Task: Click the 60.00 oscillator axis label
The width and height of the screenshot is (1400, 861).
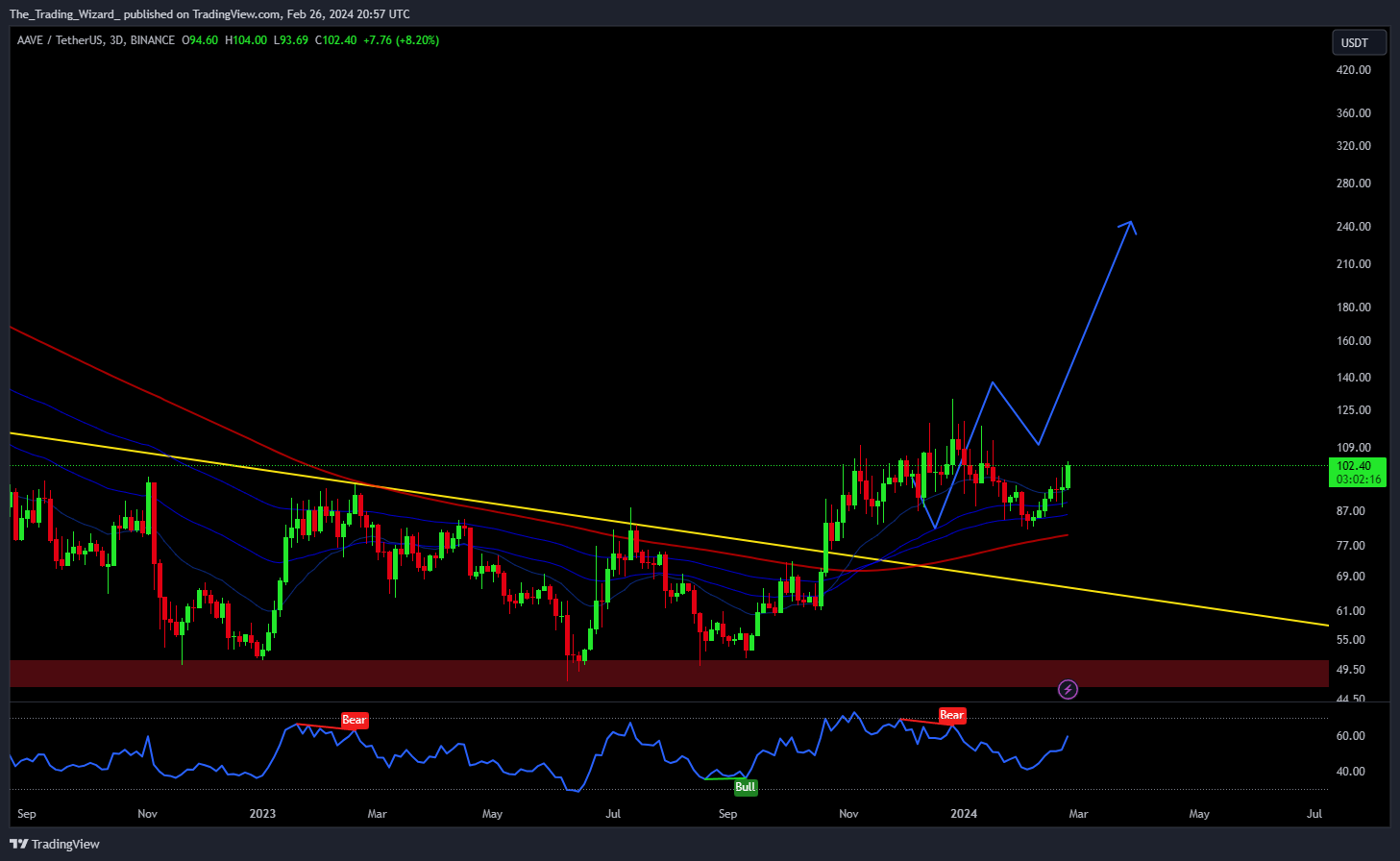Action: coord(1350,736)
